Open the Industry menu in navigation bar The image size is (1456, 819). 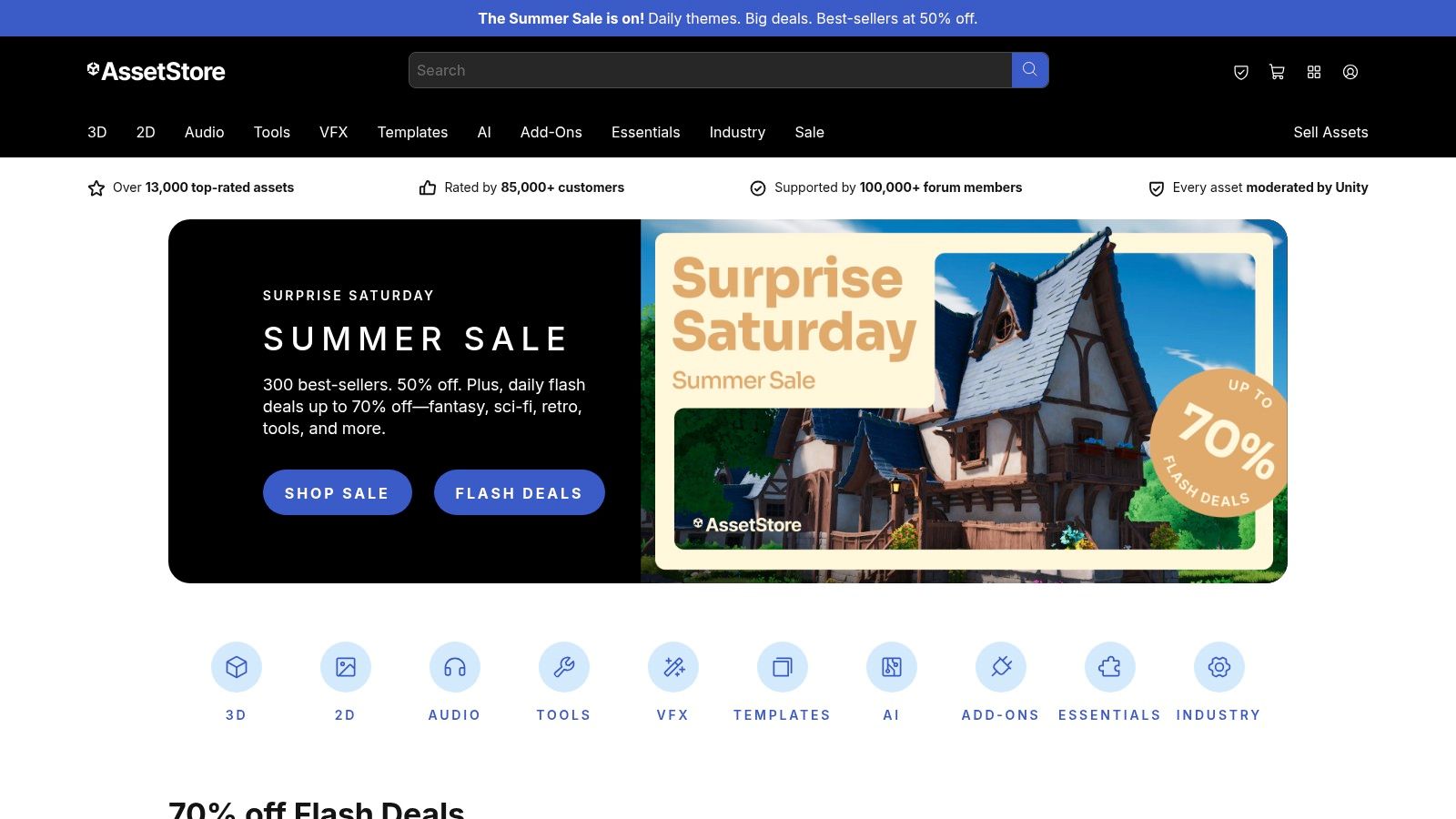tap(737, 132)
